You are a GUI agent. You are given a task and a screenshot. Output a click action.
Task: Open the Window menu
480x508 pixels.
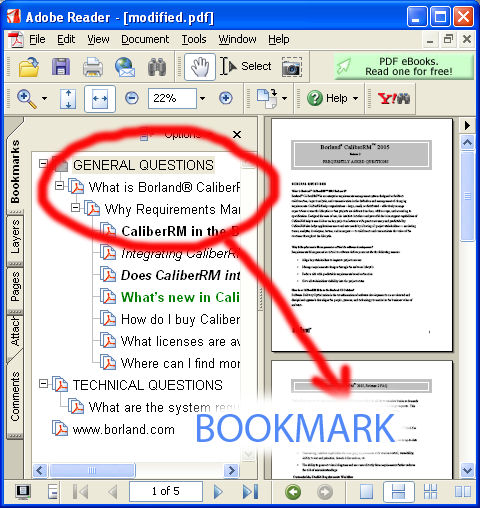tap(238, 39)
